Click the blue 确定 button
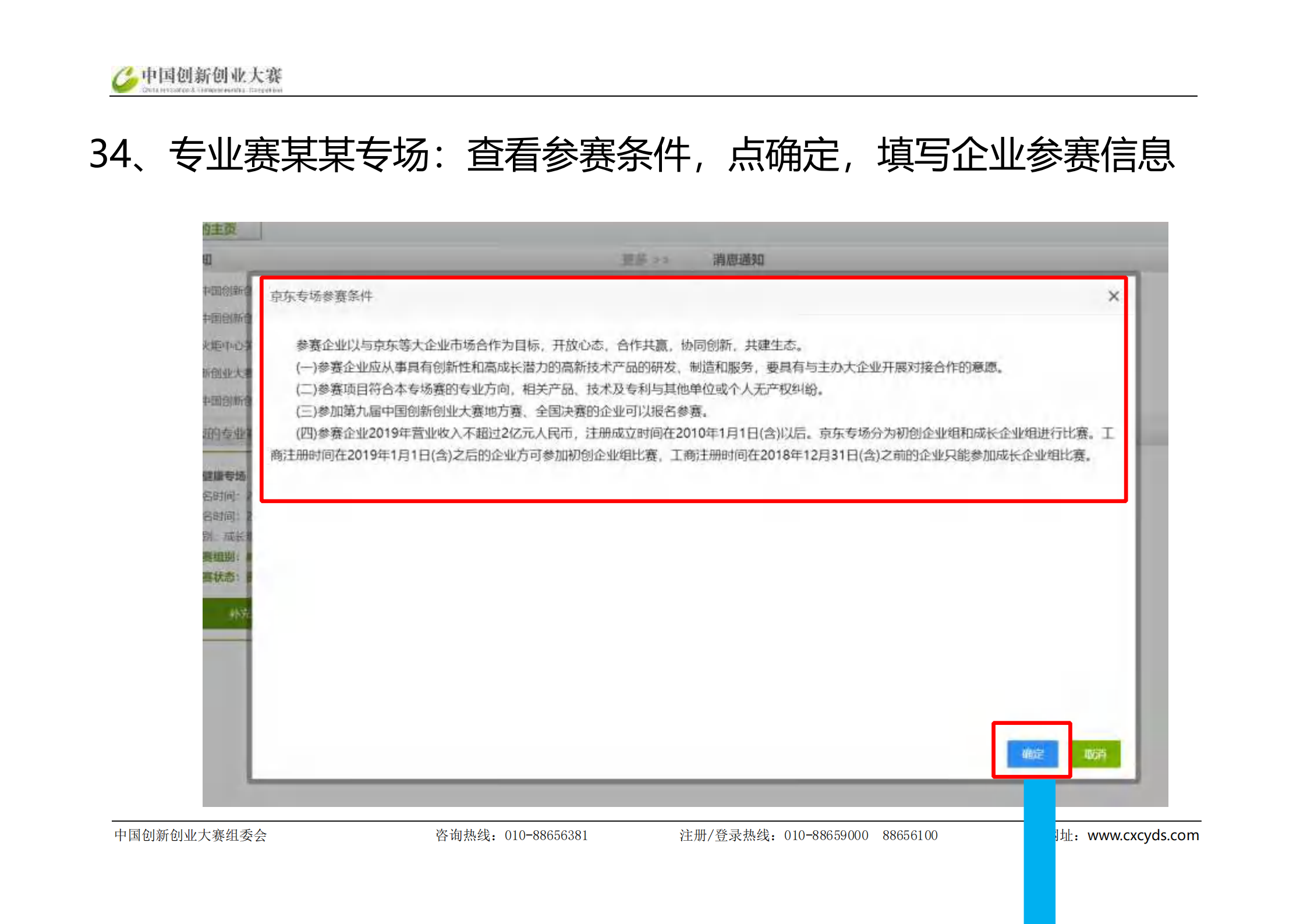1307x924 pixels. 1032,754
